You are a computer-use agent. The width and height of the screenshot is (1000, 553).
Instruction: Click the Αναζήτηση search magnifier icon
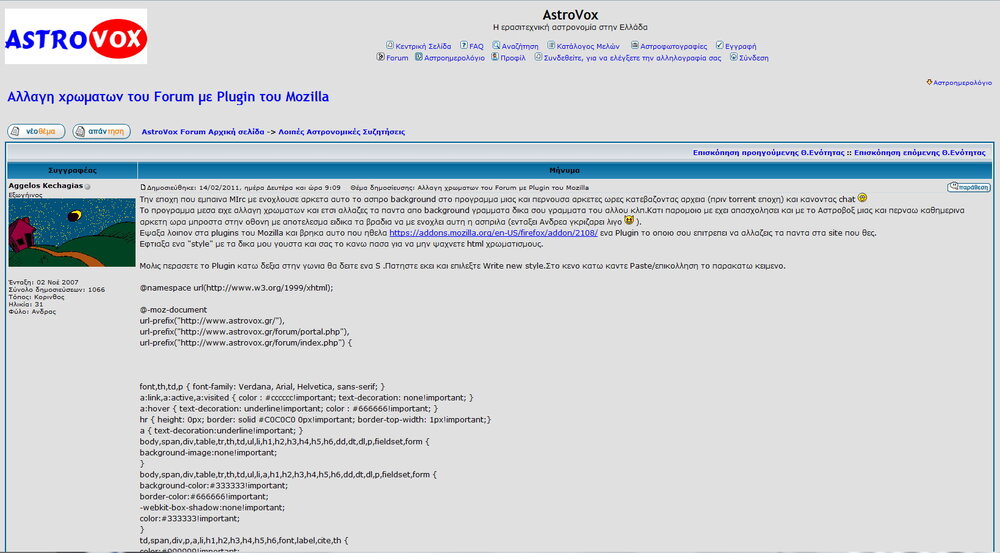pyautogui.click(x=496, y=45)
